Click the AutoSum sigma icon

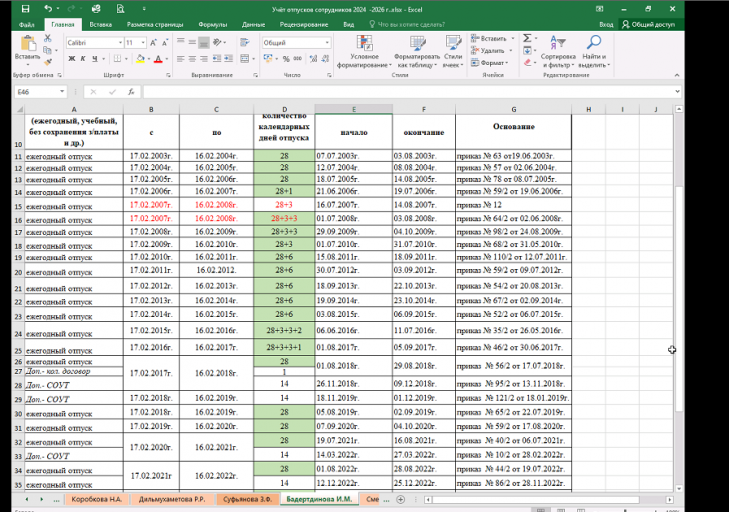click(527, 38)
